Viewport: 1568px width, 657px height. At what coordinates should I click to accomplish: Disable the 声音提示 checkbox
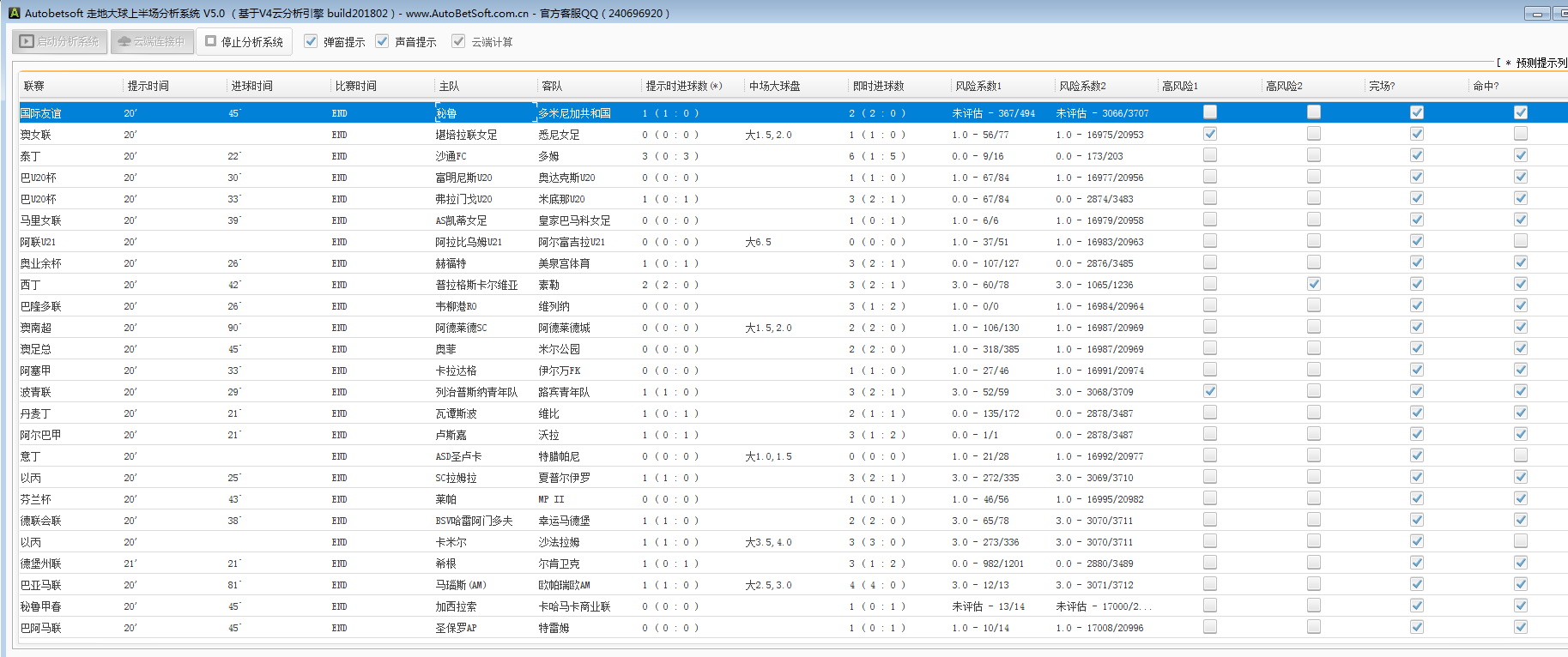tap(382, 41)
